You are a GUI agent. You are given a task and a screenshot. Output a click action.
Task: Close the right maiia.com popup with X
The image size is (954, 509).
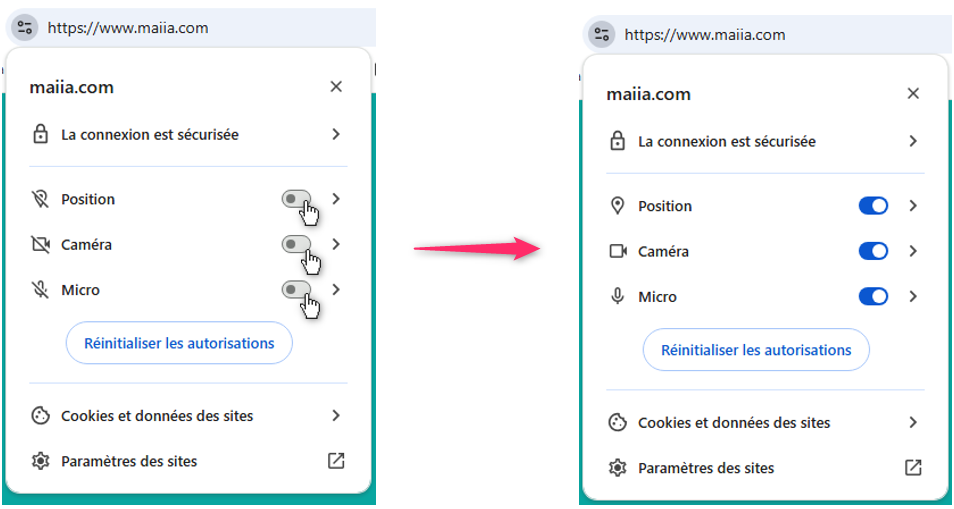(913, 94)
